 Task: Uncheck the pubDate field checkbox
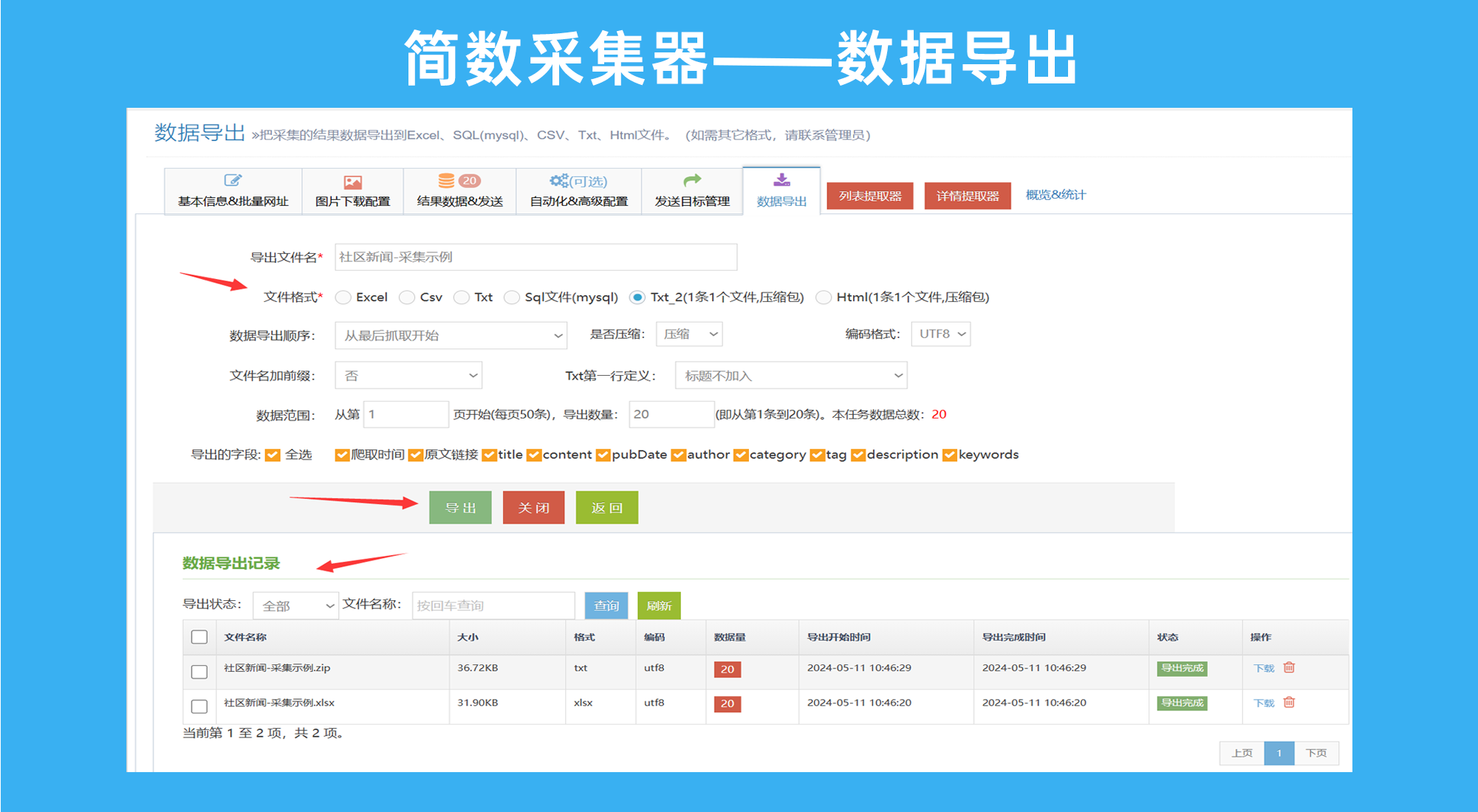603,455
